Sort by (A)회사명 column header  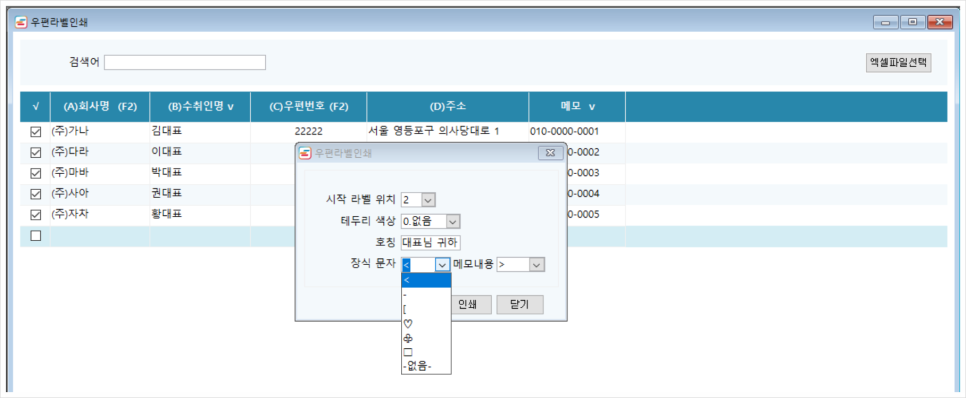(x=100, y=107)
